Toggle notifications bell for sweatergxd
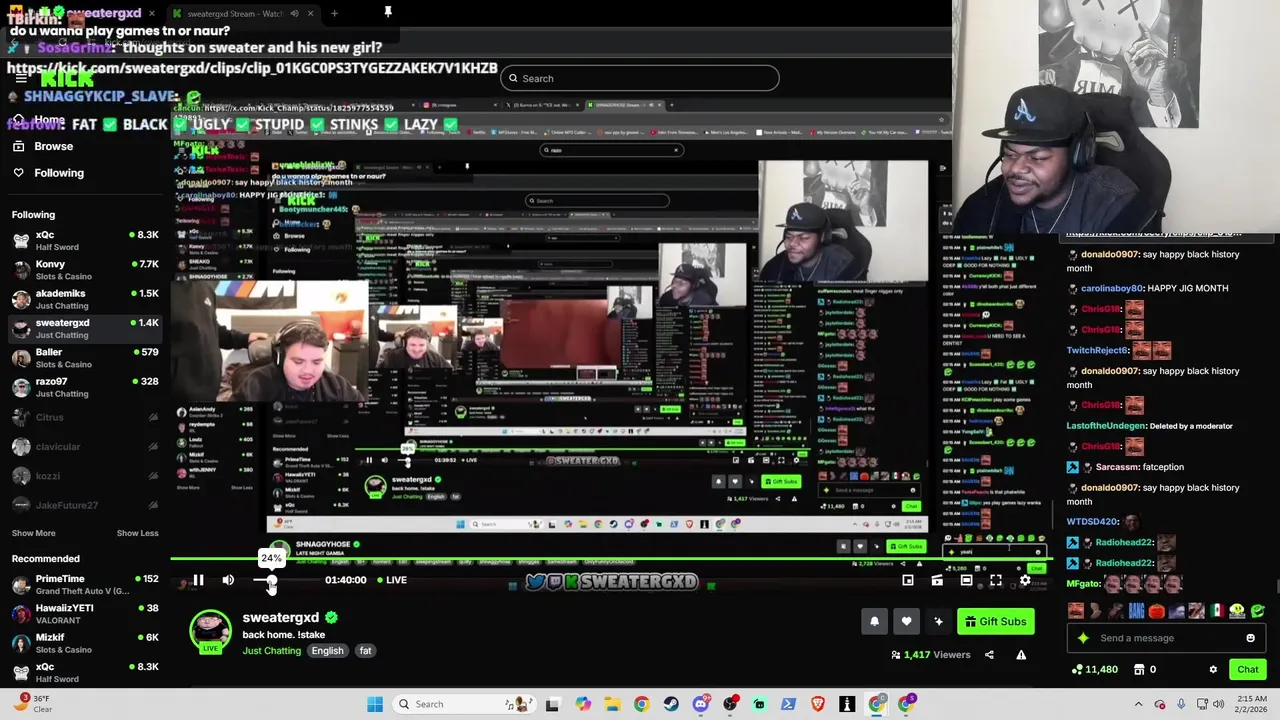1280x720 pixels. click(x=874, y=622)
